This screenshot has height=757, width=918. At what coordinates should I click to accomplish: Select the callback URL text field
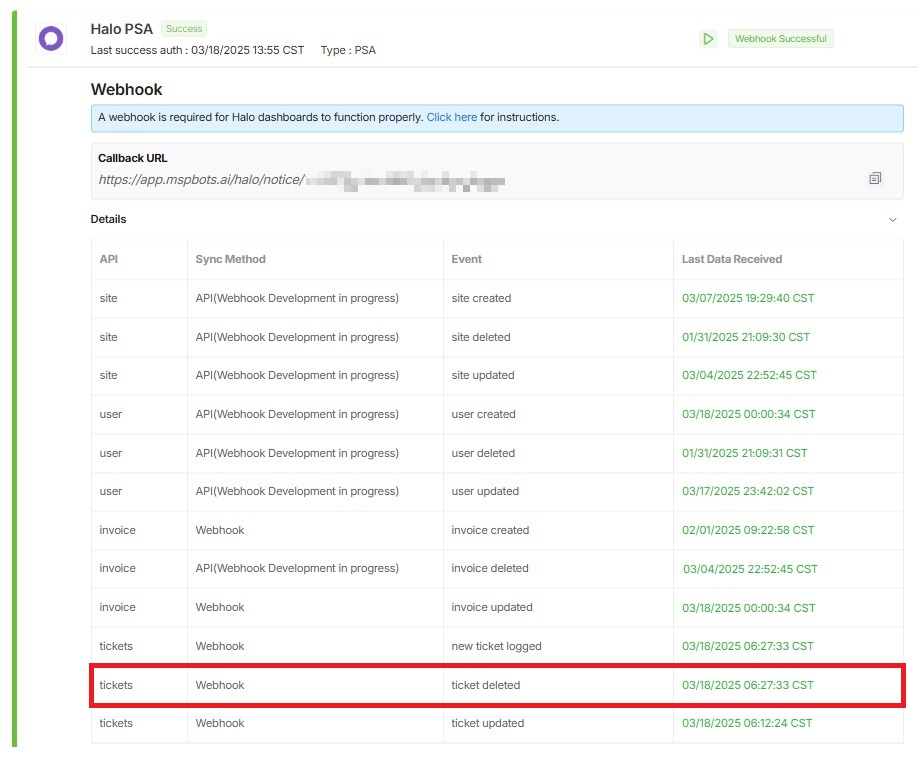pyautogui.click(x=301, y=181)
